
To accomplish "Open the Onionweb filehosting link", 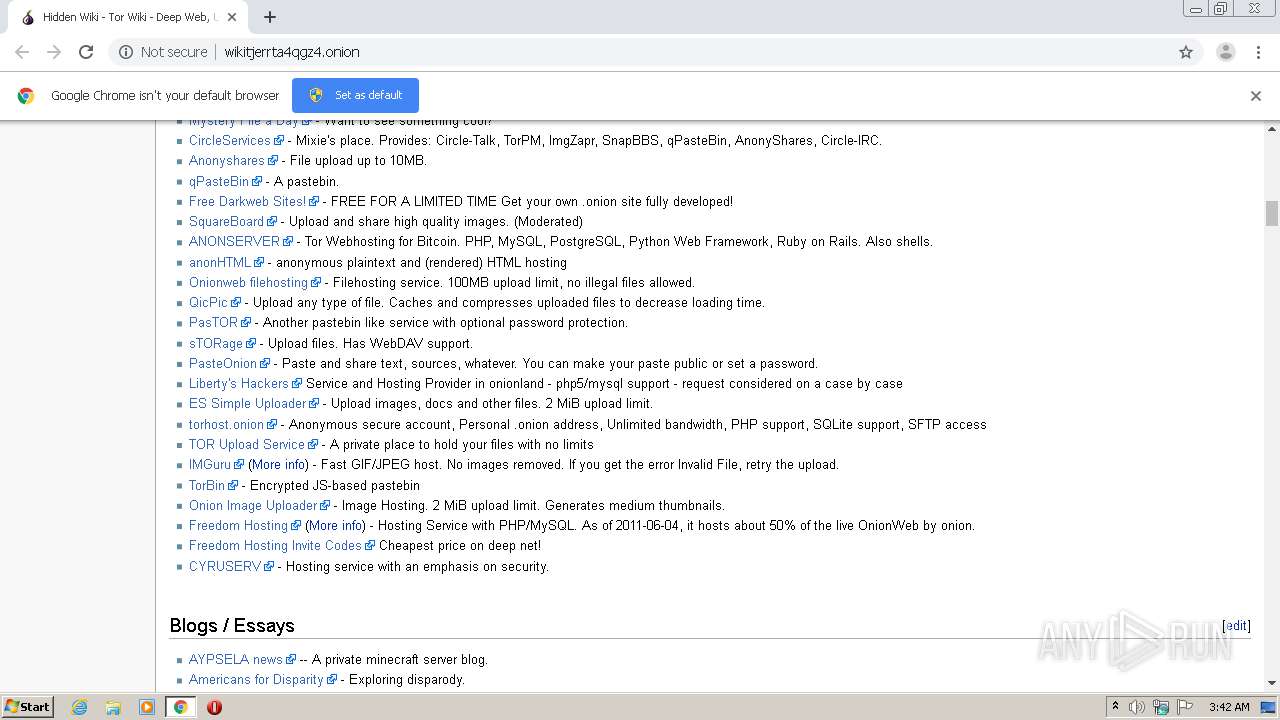I will point(248,283).
